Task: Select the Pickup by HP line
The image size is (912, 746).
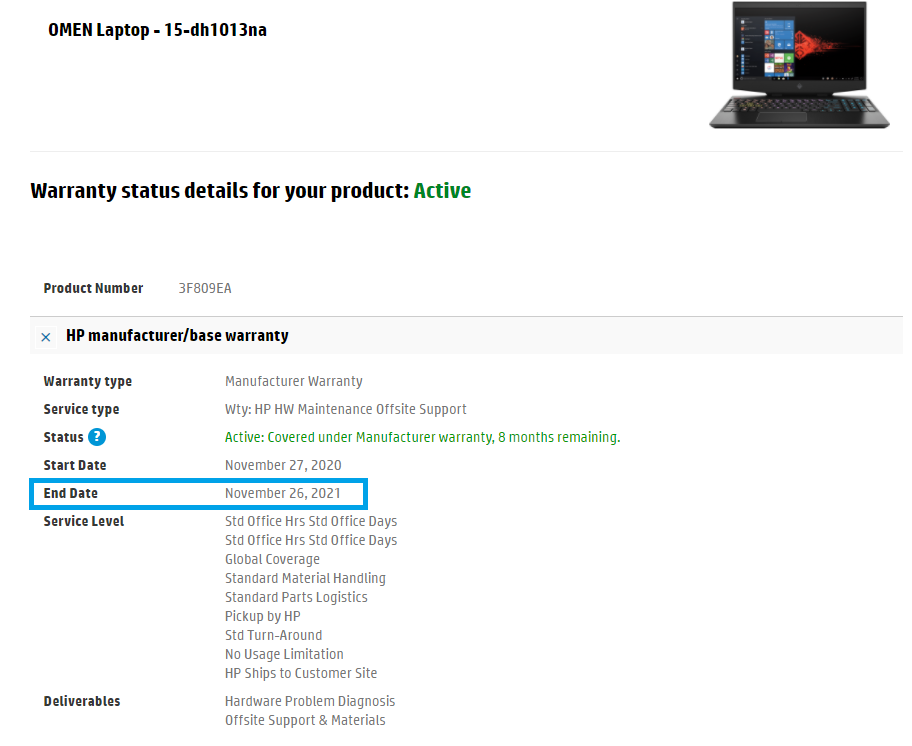Action: click(263, 616)
